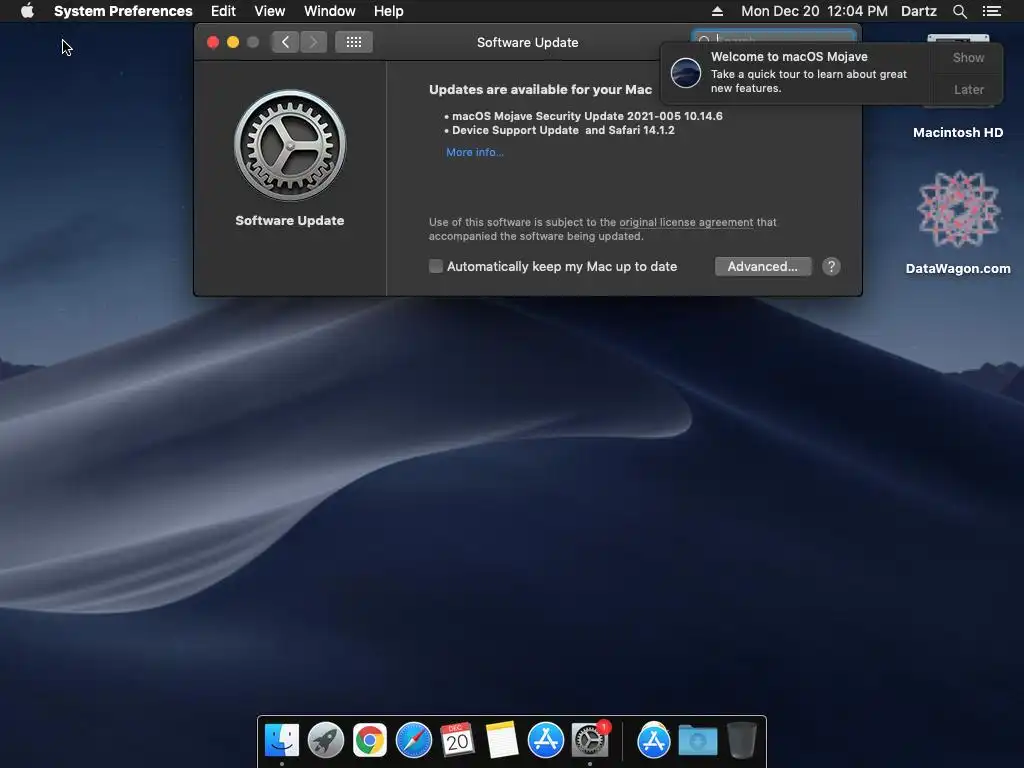The height and width of the screenshot is (768, 1024).
Task: Open the Edit menu
Action: coord(223,11)
